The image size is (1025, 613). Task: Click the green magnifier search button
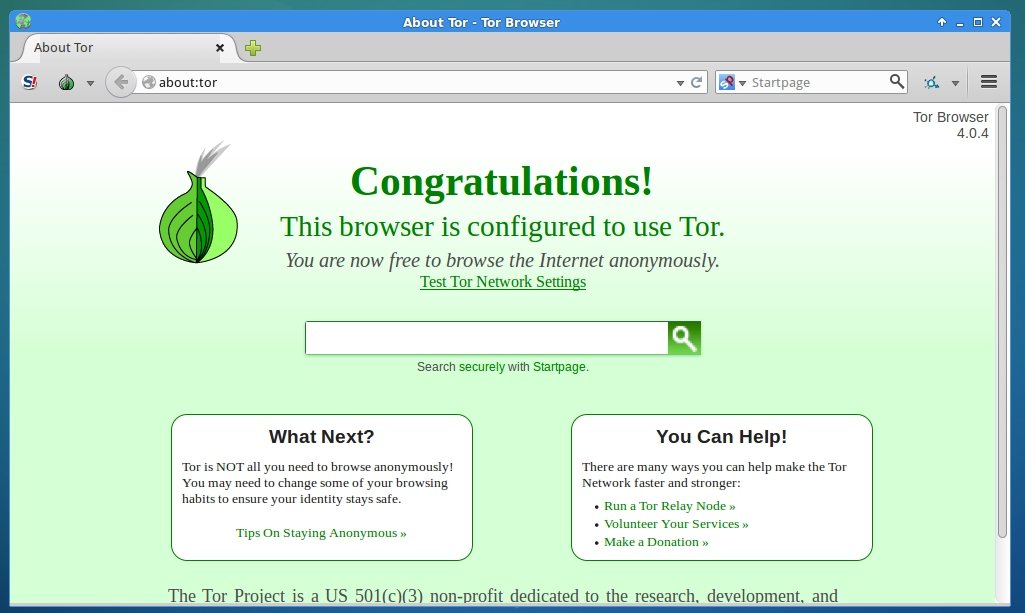[x=684, y=338]
